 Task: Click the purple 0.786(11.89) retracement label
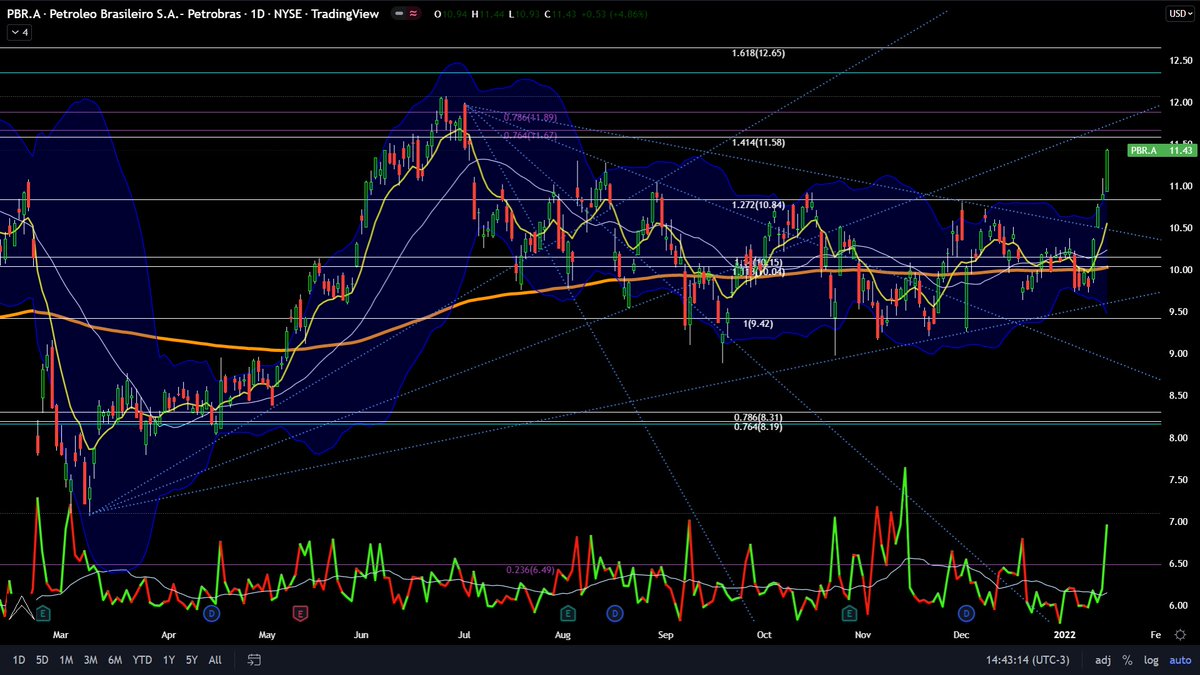tap(531, 118)
